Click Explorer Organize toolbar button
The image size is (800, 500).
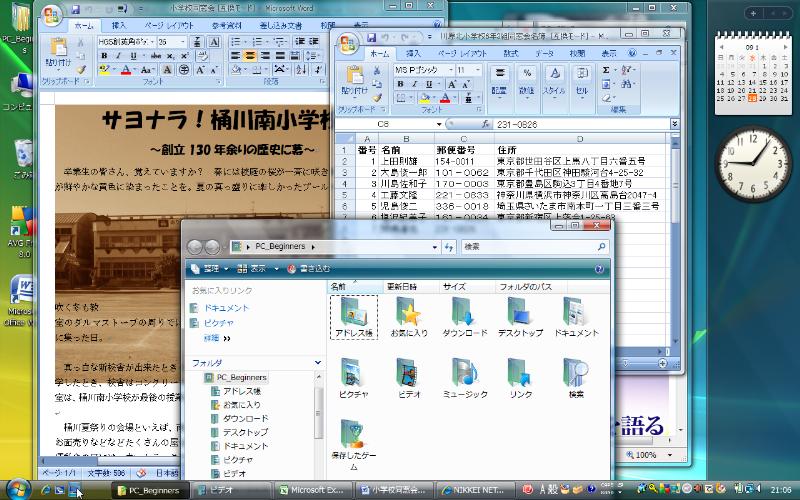(210, 269)
